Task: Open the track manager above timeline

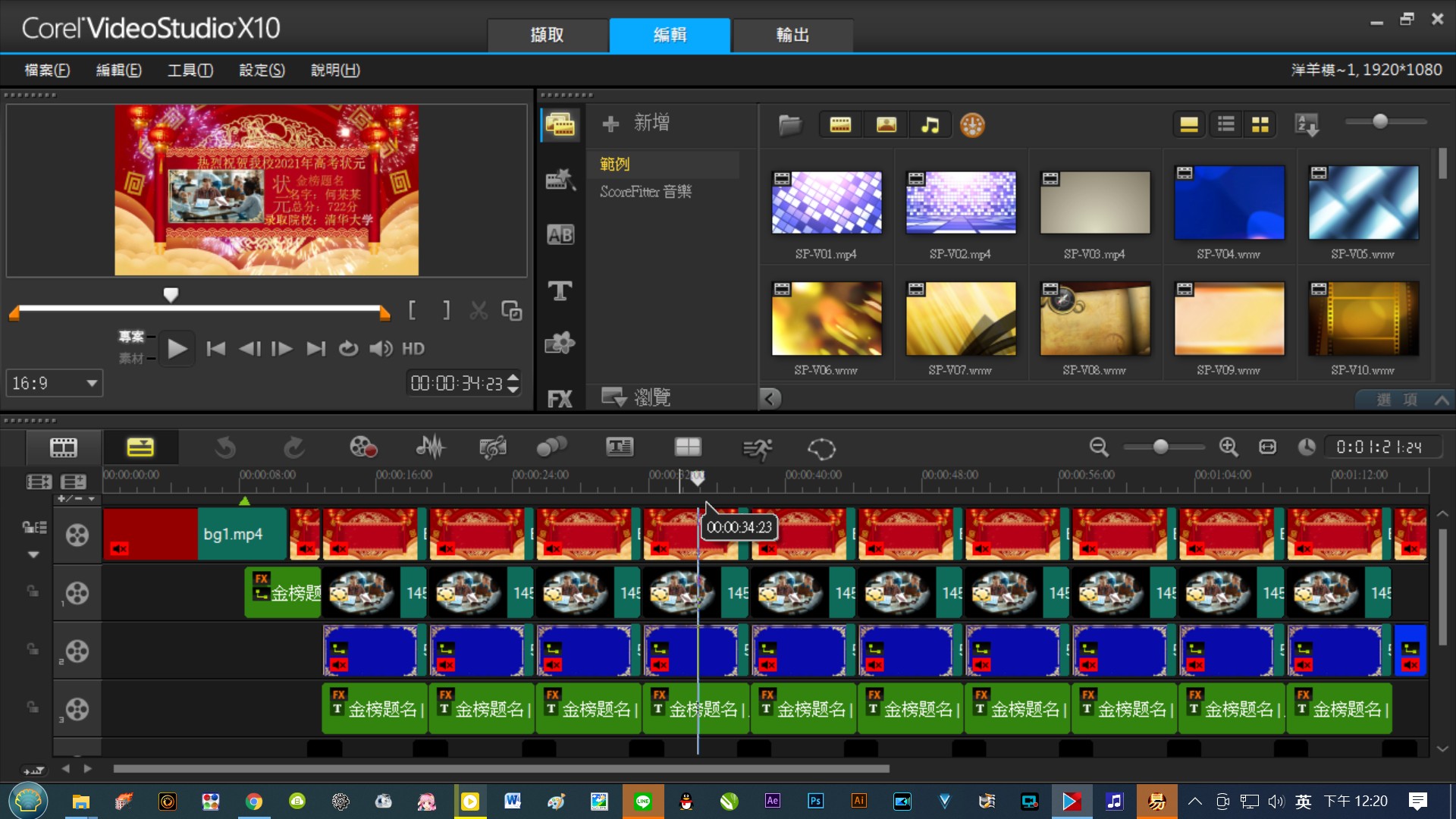Action: click(73, 482)
